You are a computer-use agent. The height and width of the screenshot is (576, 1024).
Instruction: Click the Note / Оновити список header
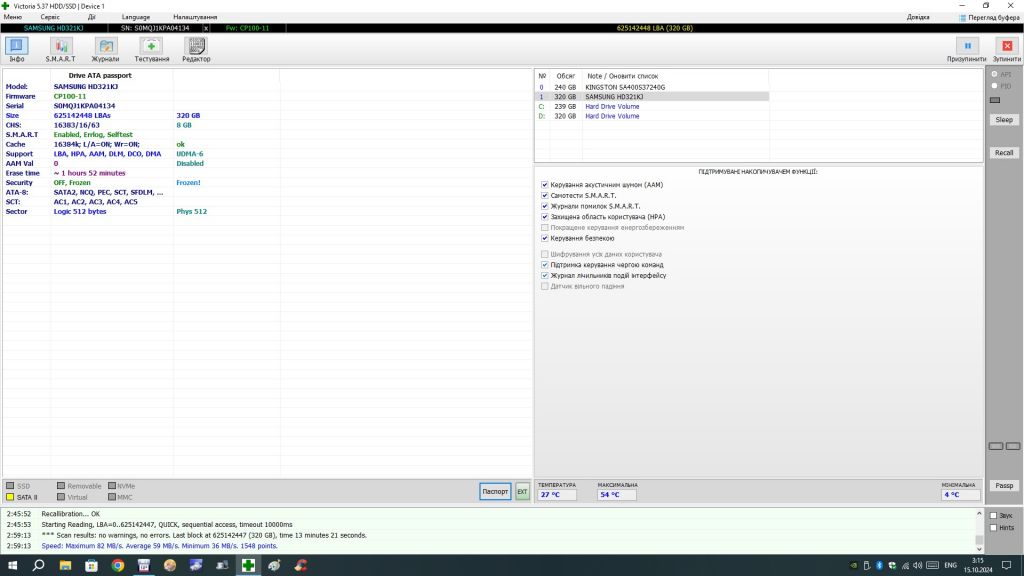[x=622, y=76]
